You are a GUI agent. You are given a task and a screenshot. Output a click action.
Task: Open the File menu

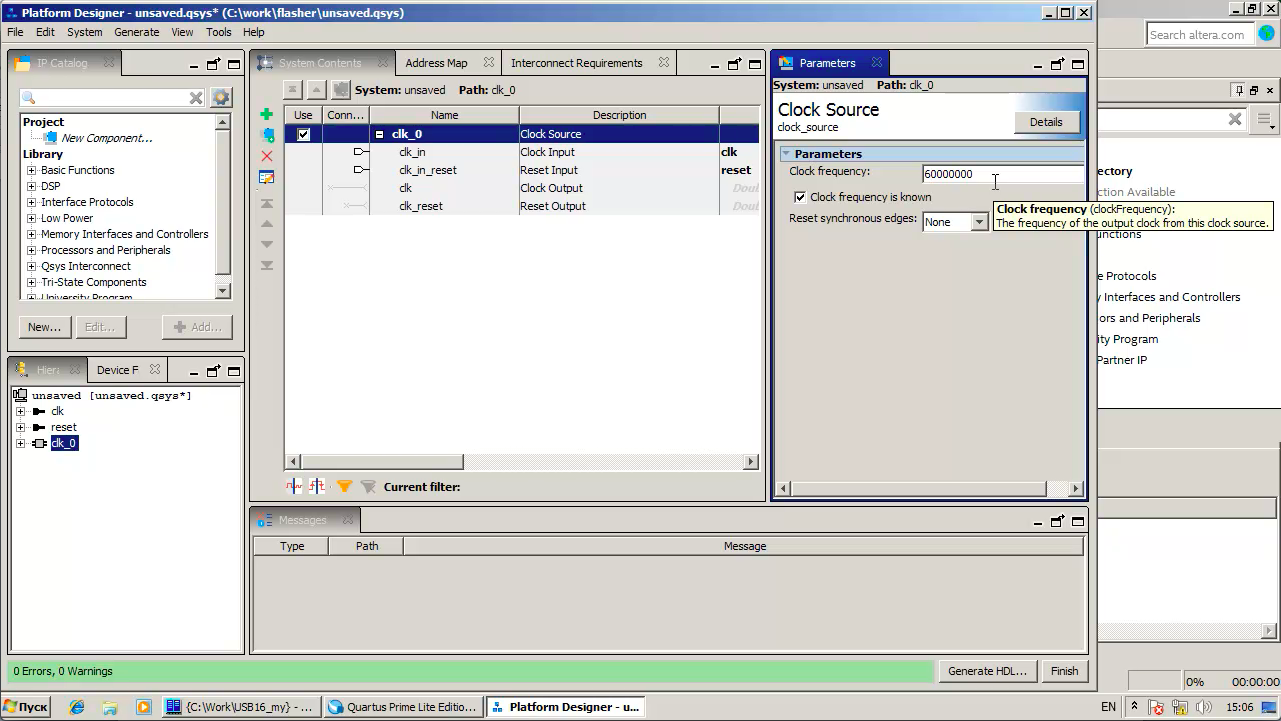click(x=15, y=32)
